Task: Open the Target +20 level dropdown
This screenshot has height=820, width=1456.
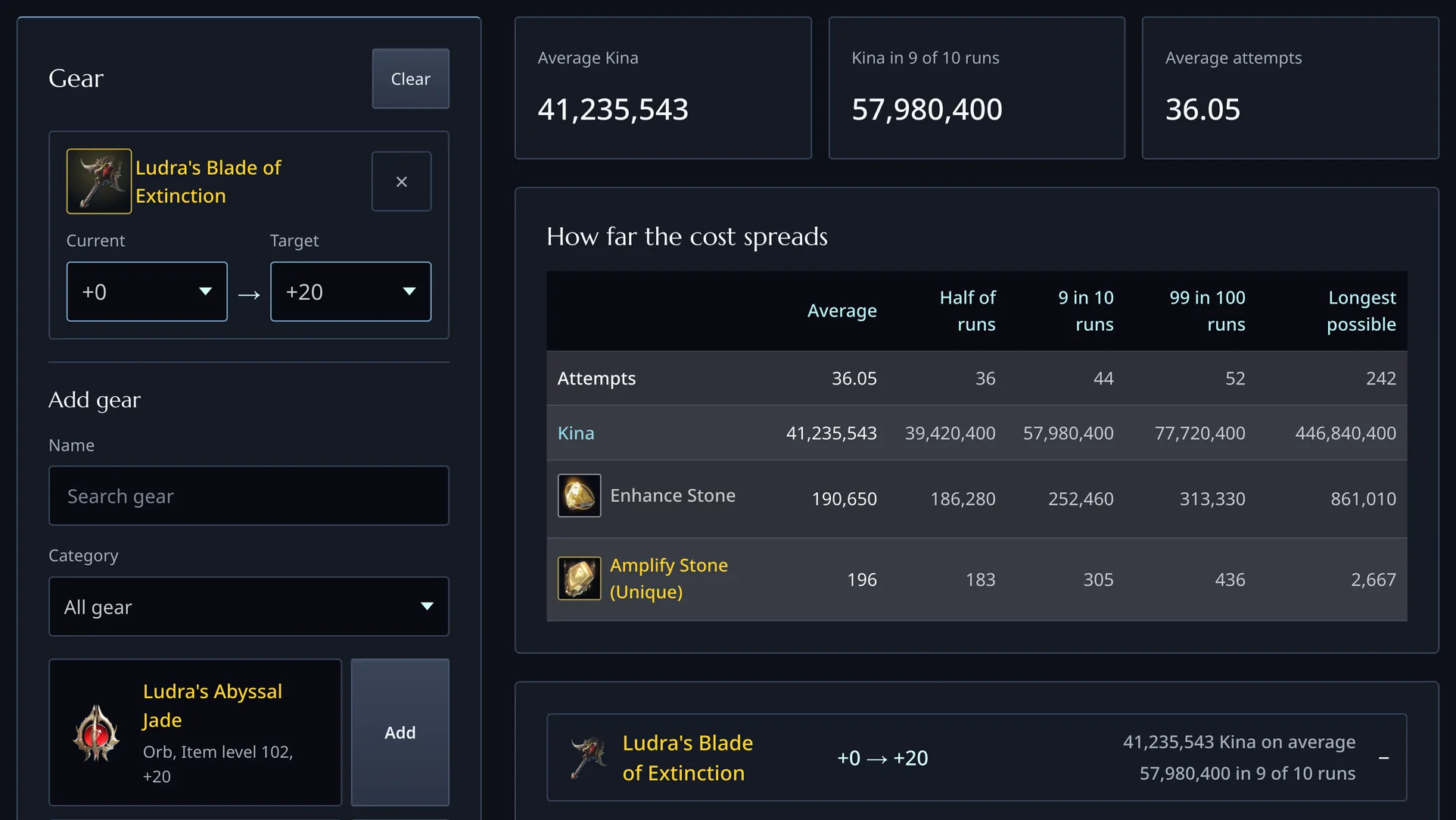Action: 351,292
